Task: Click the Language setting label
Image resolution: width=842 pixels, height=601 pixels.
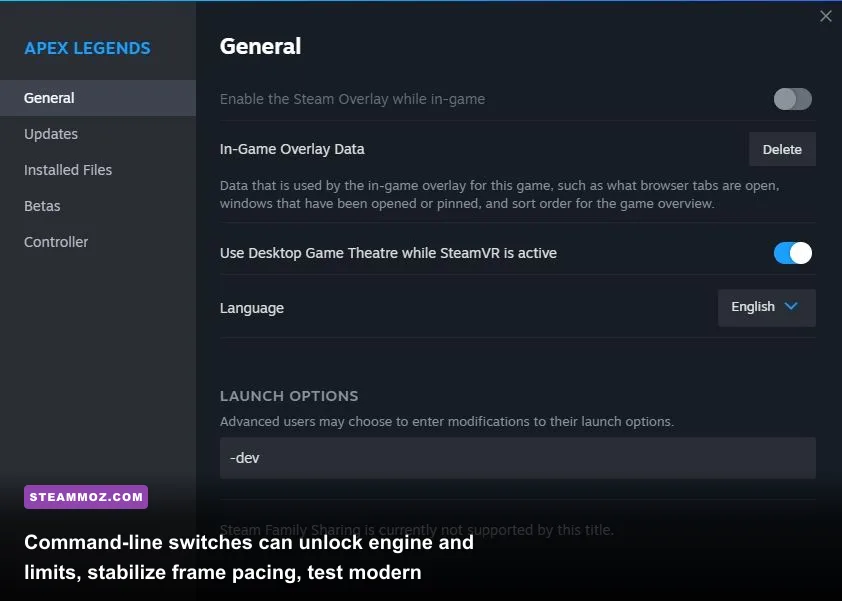Action: (x=252, y=308)
